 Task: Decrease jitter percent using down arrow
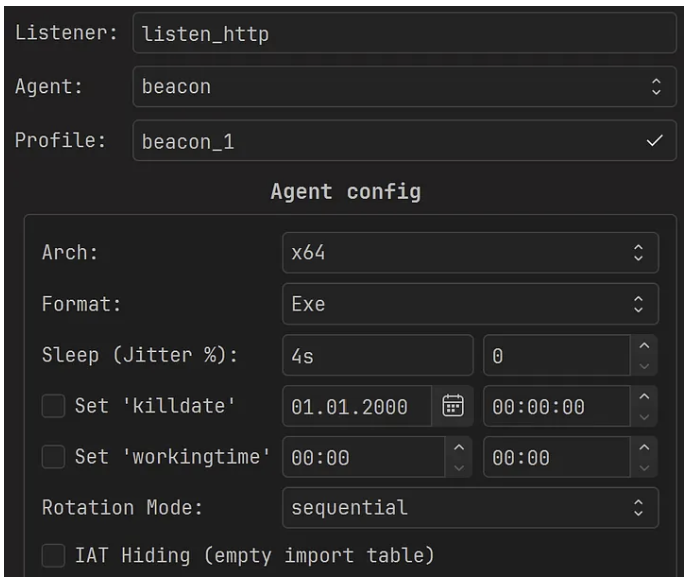(x=643, y=365)
